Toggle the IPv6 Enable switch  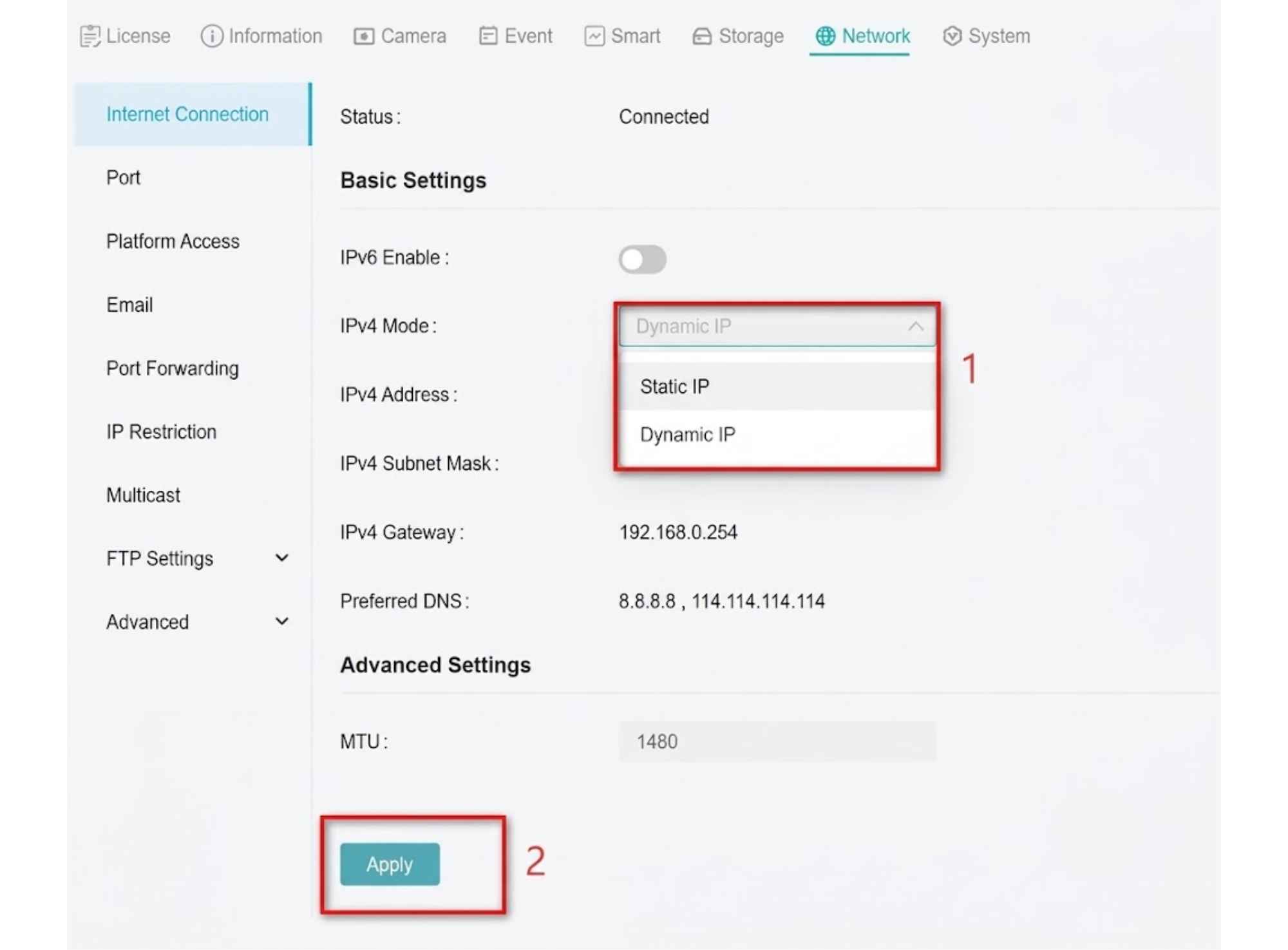pyautogui.click(x=642, y=259)
